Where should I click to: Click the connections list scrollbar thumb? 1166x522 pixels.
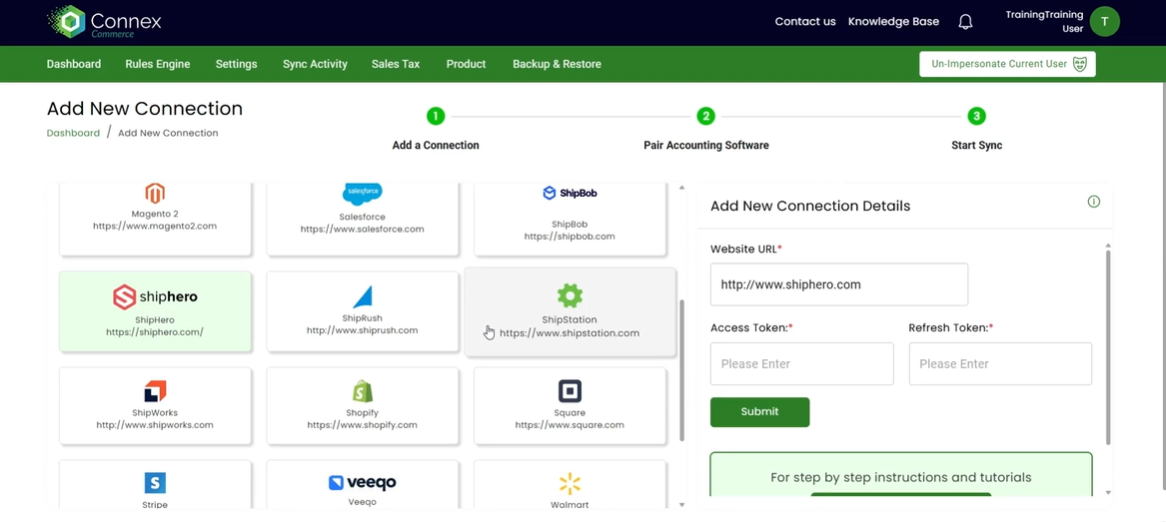pos(682,370)
